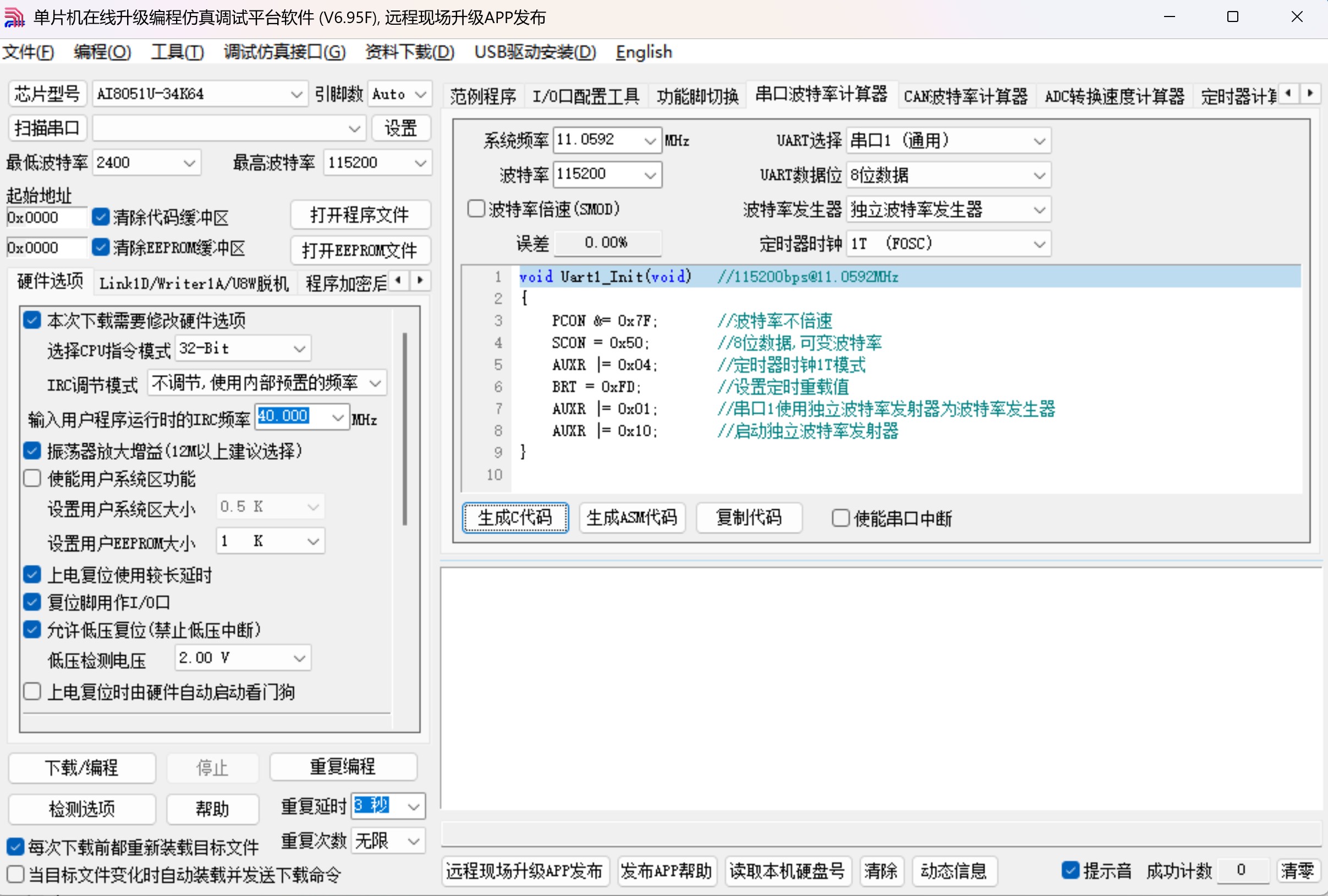Image resolution: width=1328 pixels, height=896 pixels.
Task: Click 下载/编程 button
Action: point(82,767)
